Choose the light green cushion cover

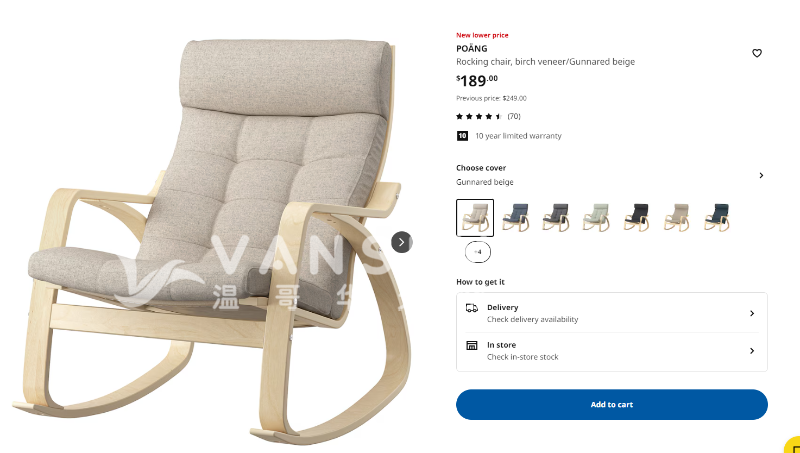coord(596,217)
